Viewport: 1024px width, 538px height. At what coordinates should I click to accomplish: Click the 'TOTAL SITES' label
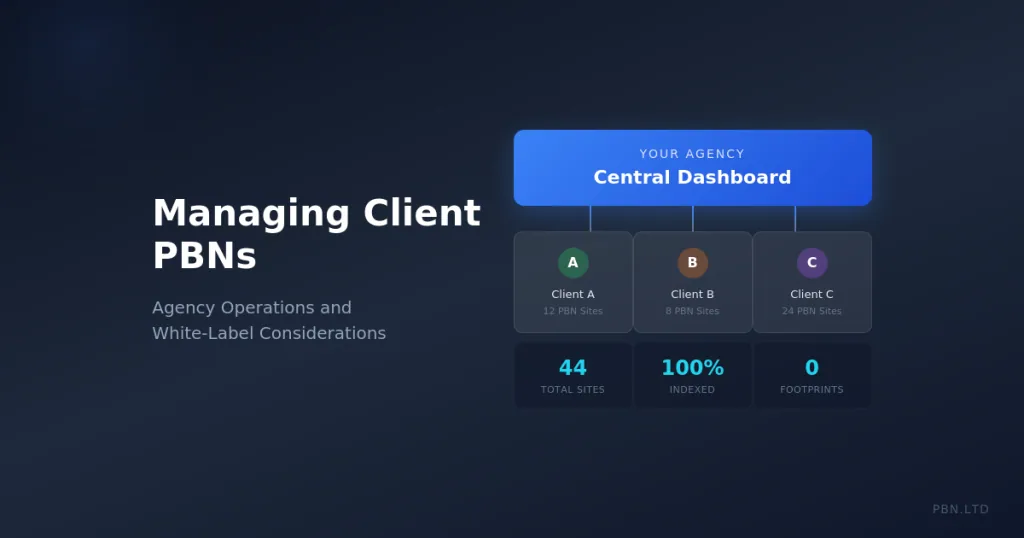pos(573,389)
